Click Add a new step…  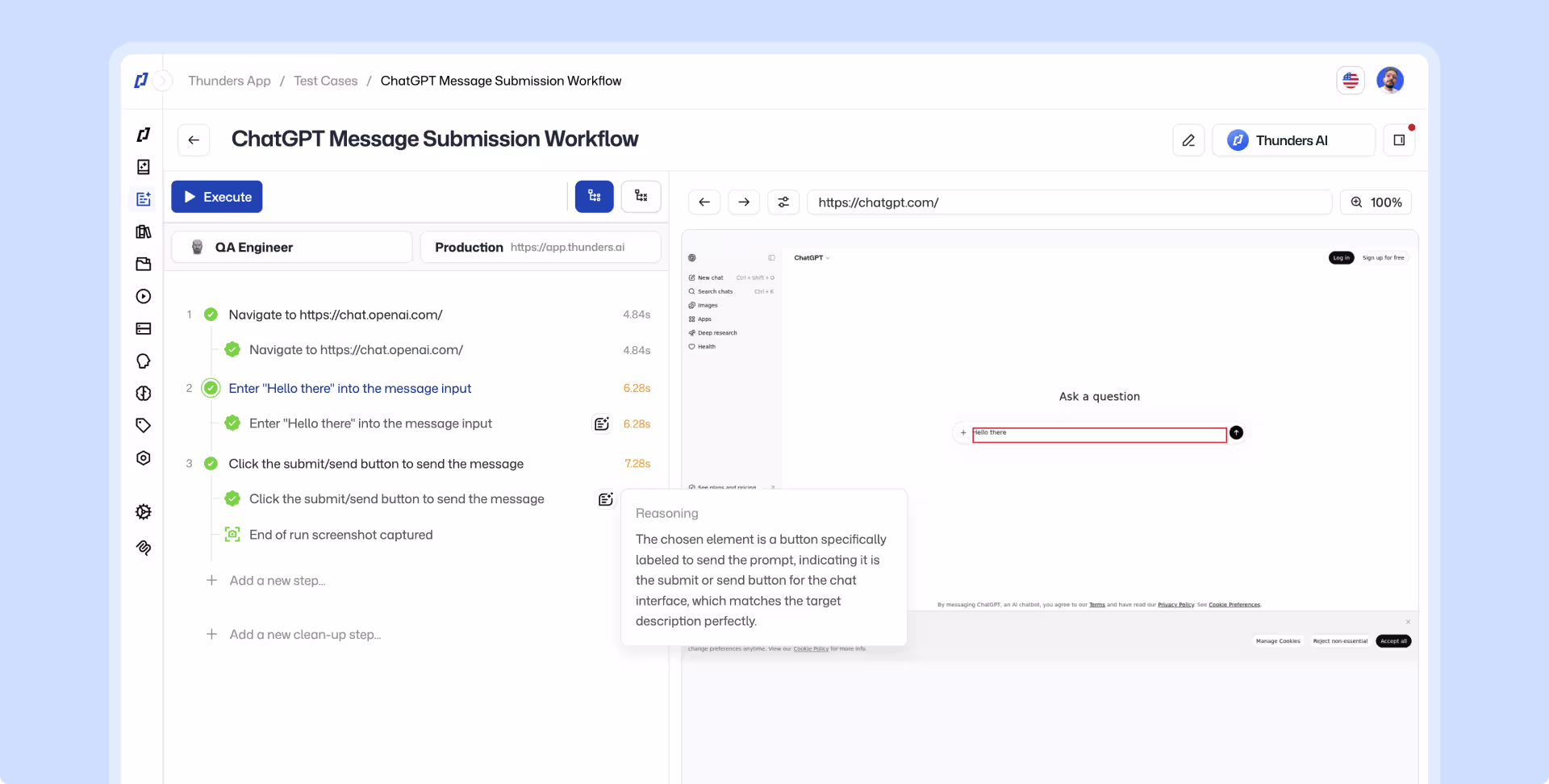[278, 581]
